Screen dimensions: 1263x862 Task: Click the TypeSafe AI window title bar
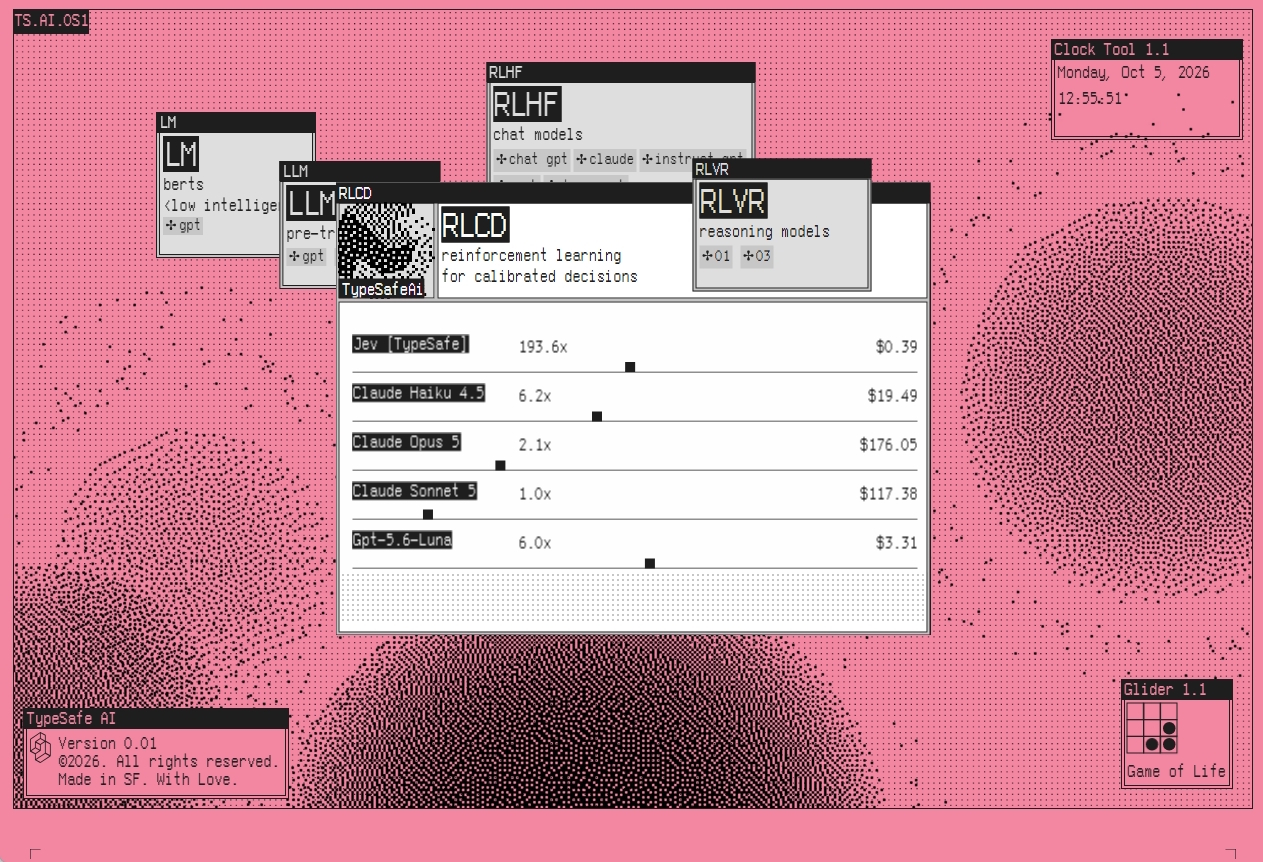156,718
